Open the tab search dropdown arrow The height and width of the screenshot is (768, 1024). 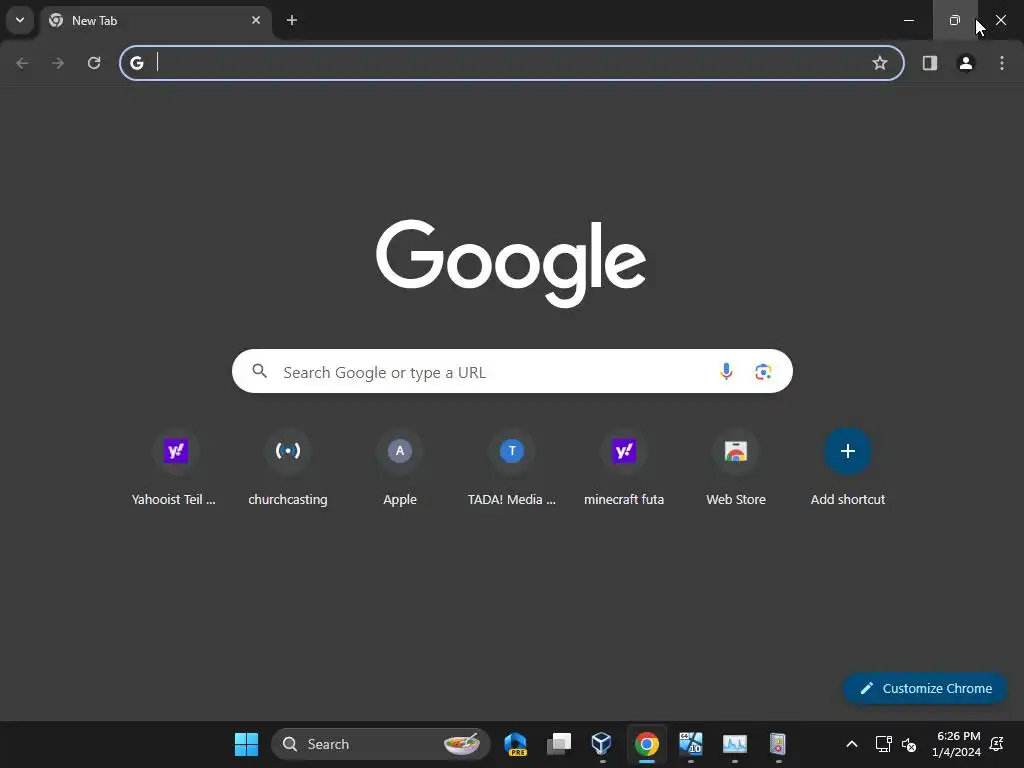[20, 20]
